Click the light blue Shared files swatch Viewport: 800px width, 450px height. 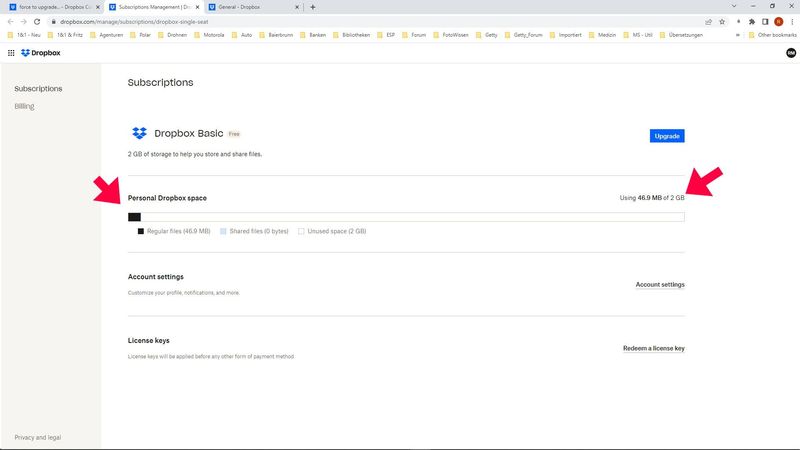tap(223, 231)
